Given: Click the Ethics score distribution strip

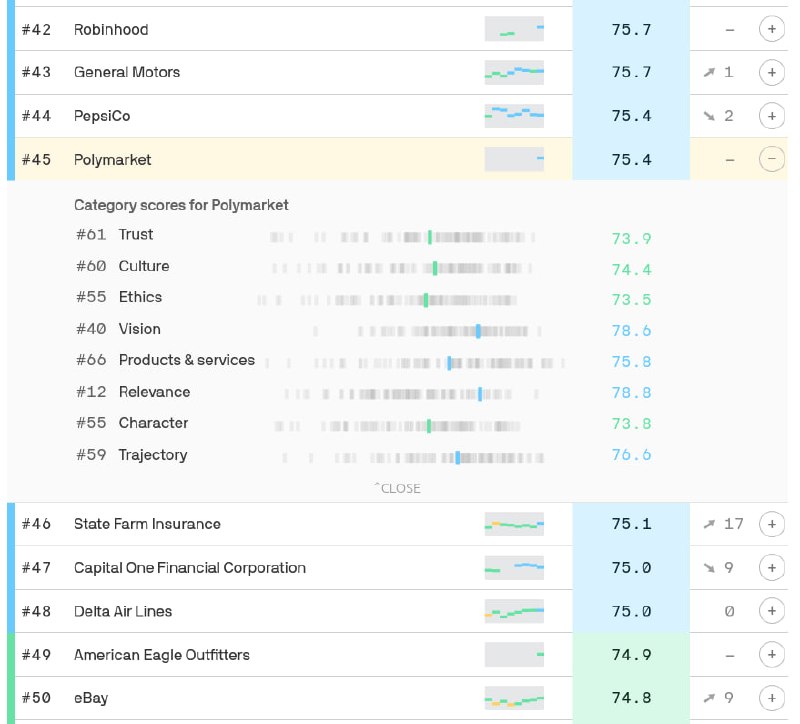Looking at the screenshot, I should (387, 300).
